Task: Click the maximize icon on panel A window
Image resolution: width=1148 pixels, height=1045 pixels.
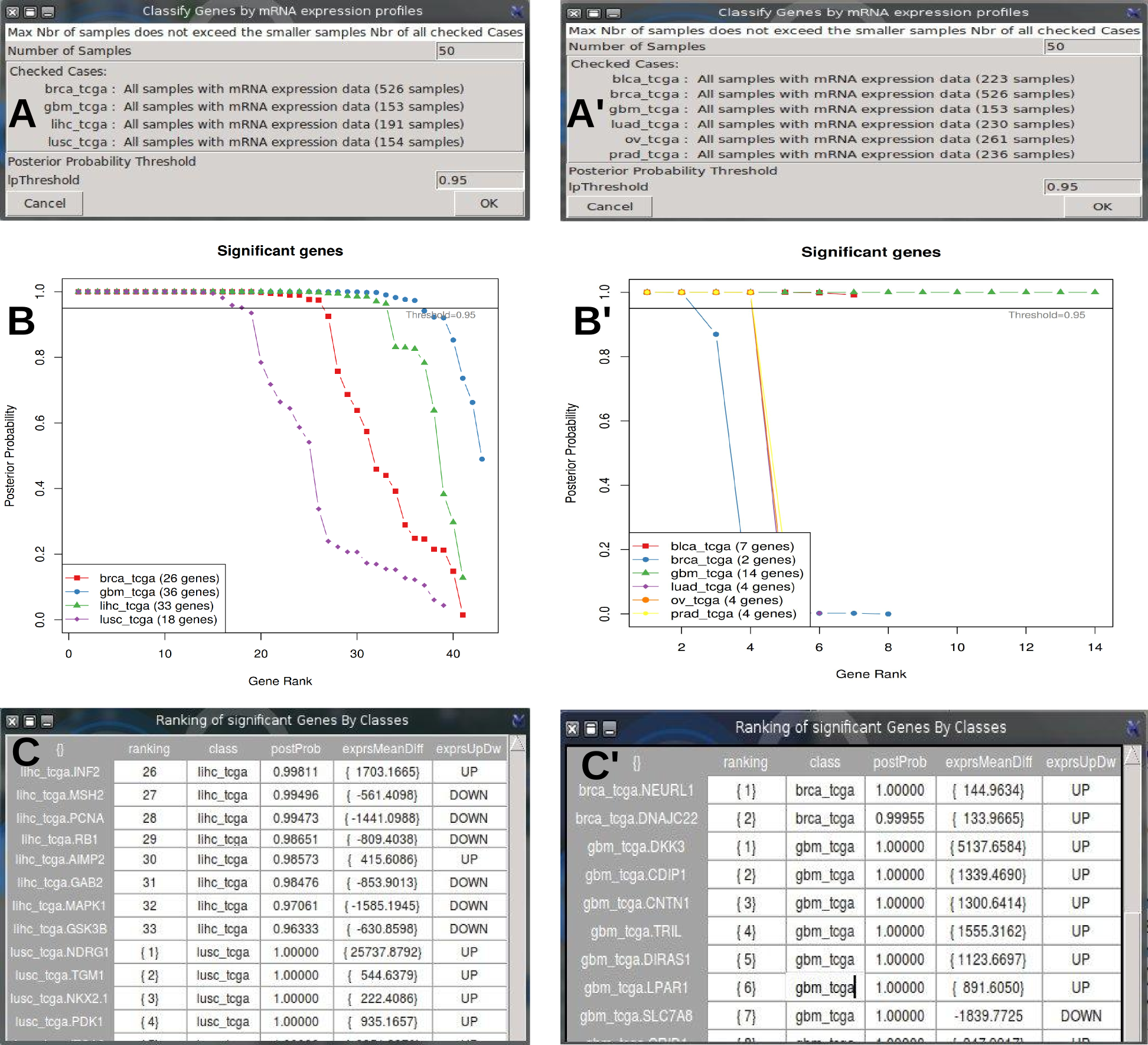Action: pos(31,12)
